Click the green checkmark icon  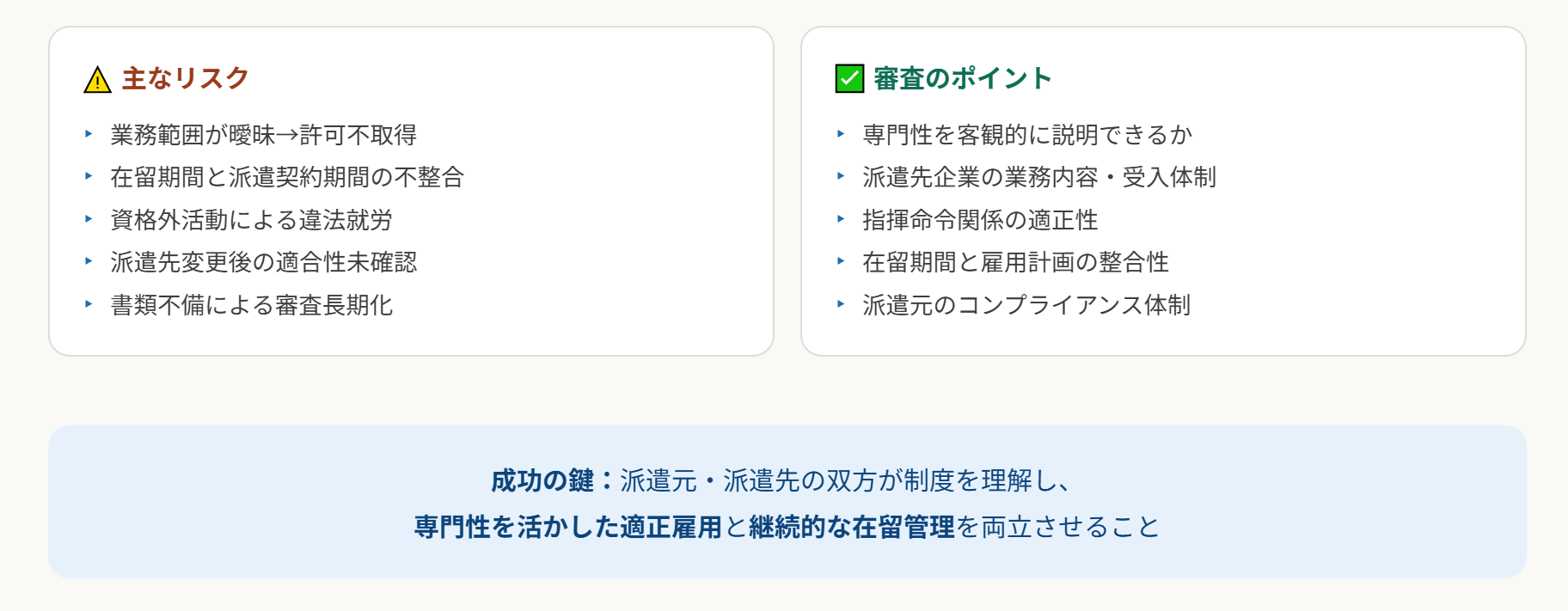[x=849, y=78]
